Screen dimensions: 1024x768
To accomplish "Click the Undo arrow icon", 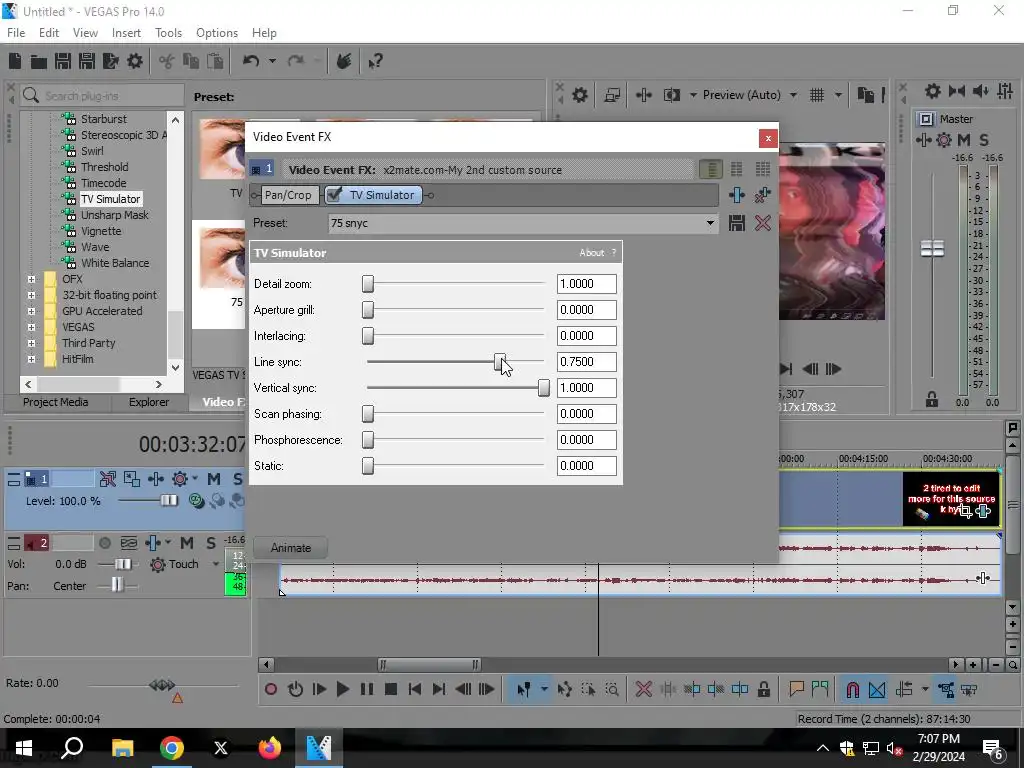I will [251, 61].
